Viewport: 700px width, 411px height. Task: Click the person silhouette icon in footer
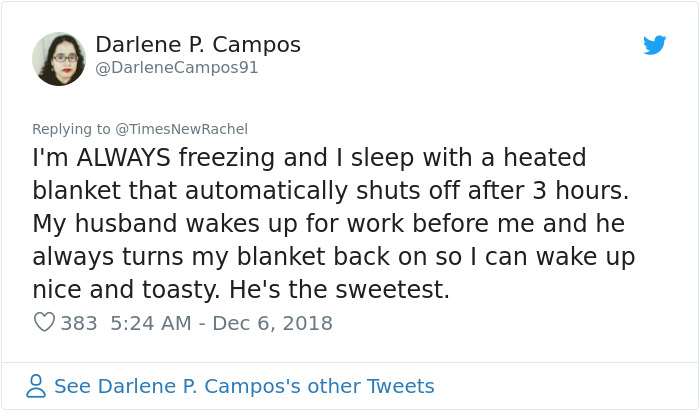(x=37, y=386)
